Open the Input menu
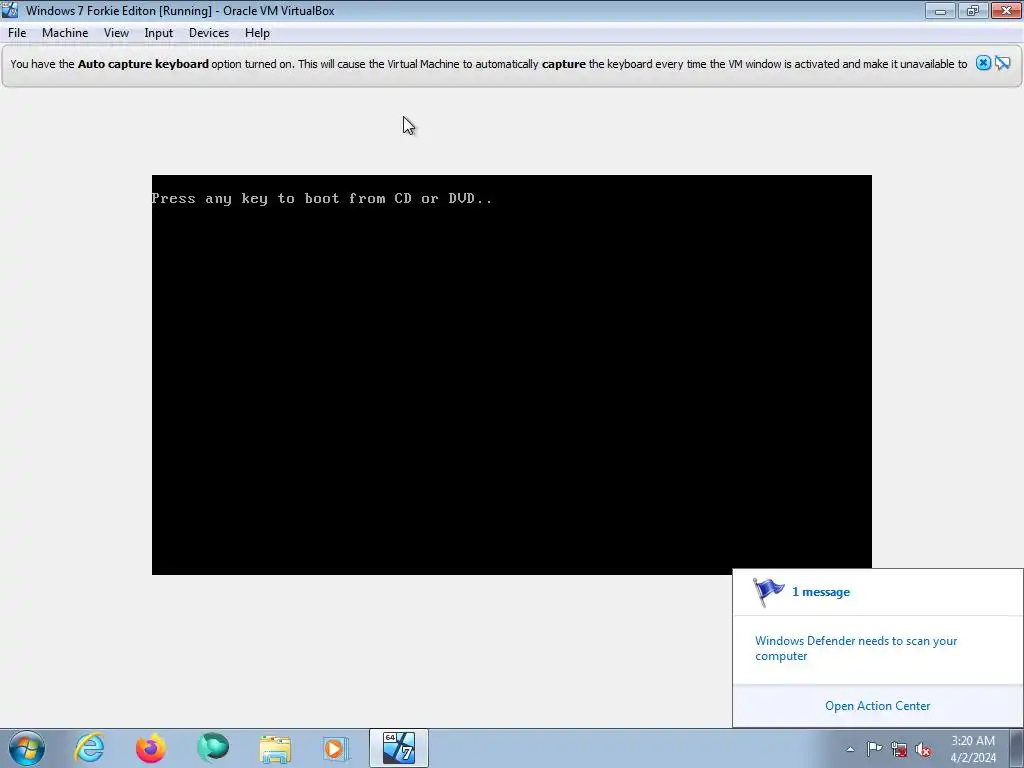 point(159,33)
